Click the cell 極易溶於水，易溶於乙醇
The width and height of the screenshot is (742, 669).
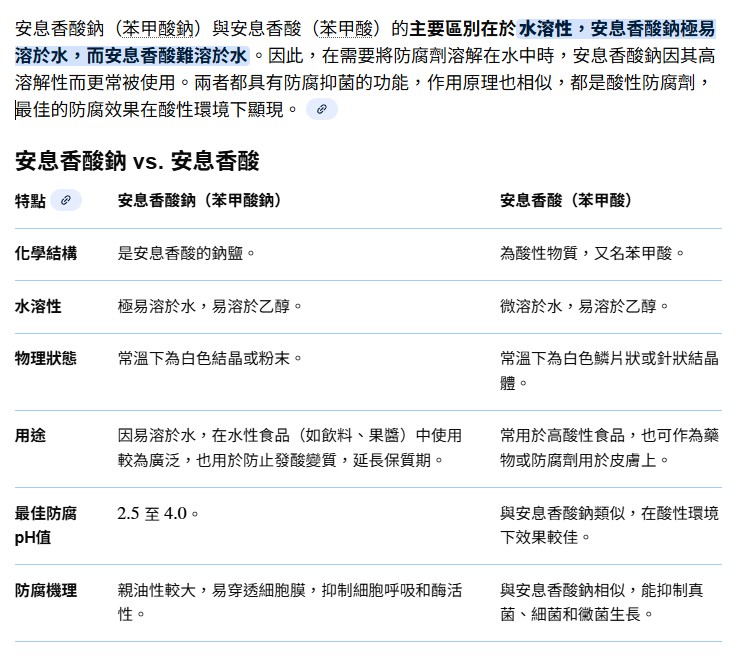[x=210, y=305]
